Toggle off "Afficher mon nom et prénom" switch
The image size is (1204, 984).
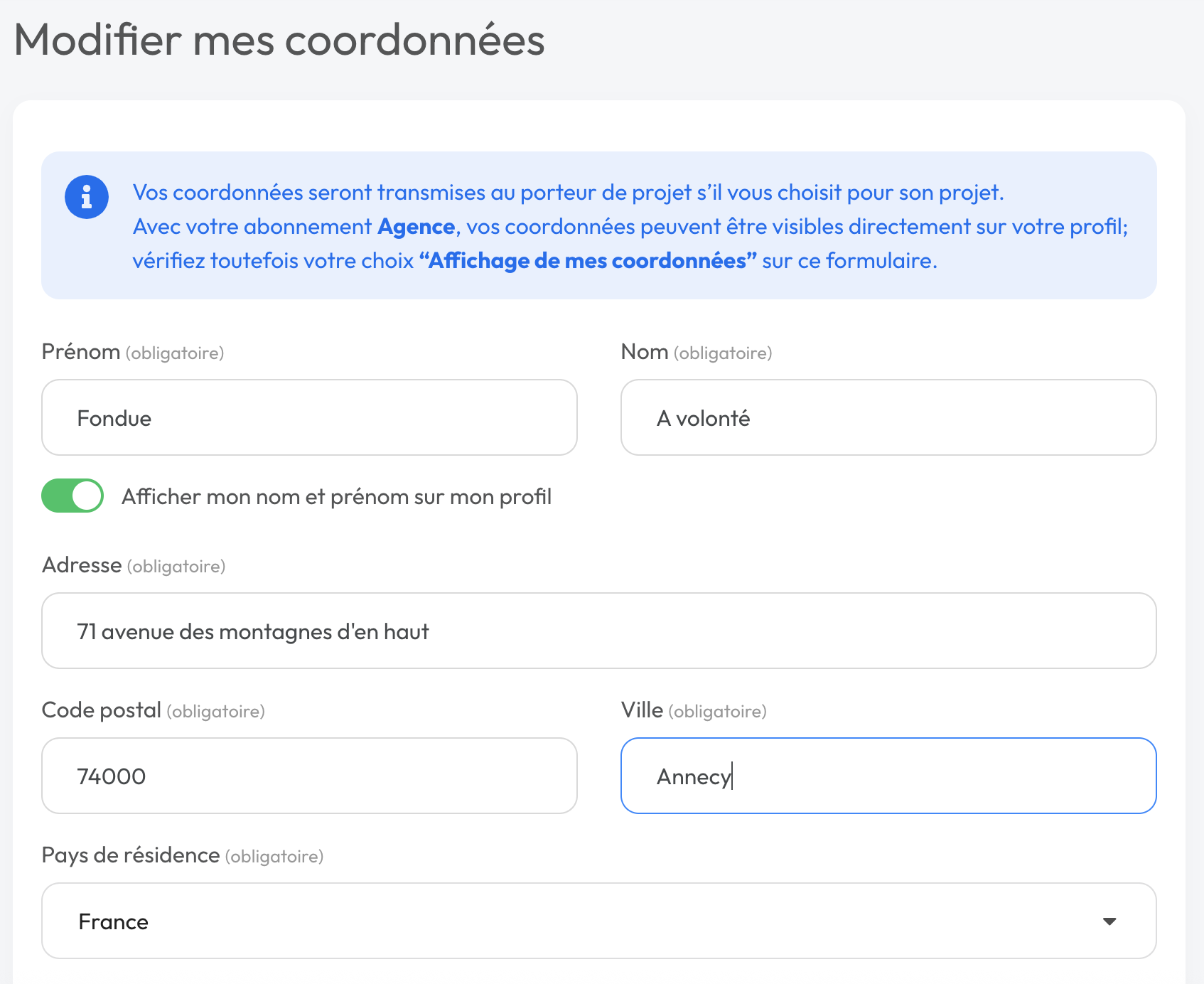72,496
